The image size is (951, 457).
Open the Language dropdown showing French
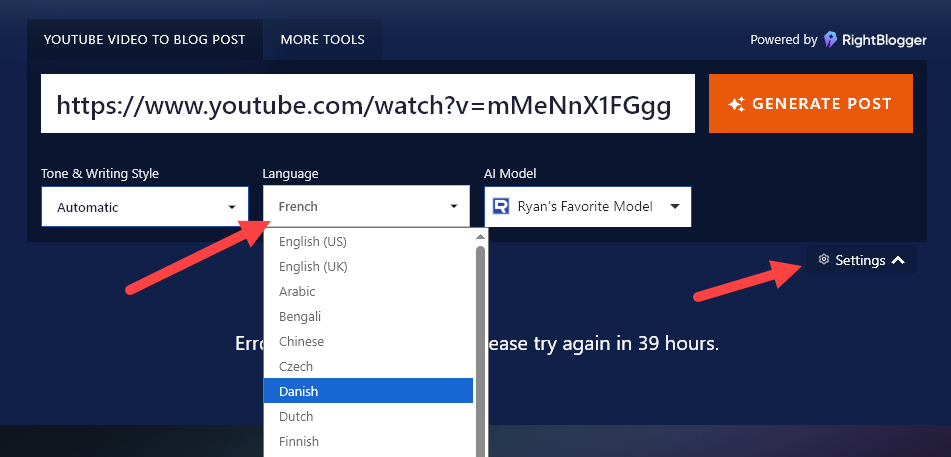point(366,206)
